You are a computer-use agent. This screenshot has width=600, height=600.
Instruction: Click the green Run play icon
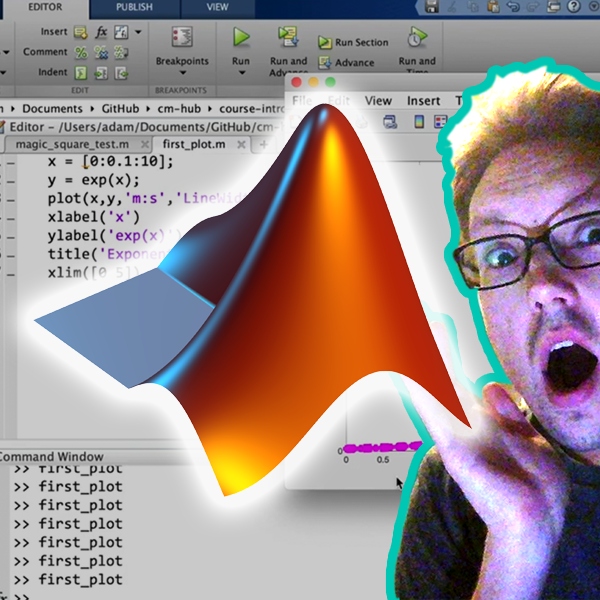pyautogui.click(x=241, y=37)
